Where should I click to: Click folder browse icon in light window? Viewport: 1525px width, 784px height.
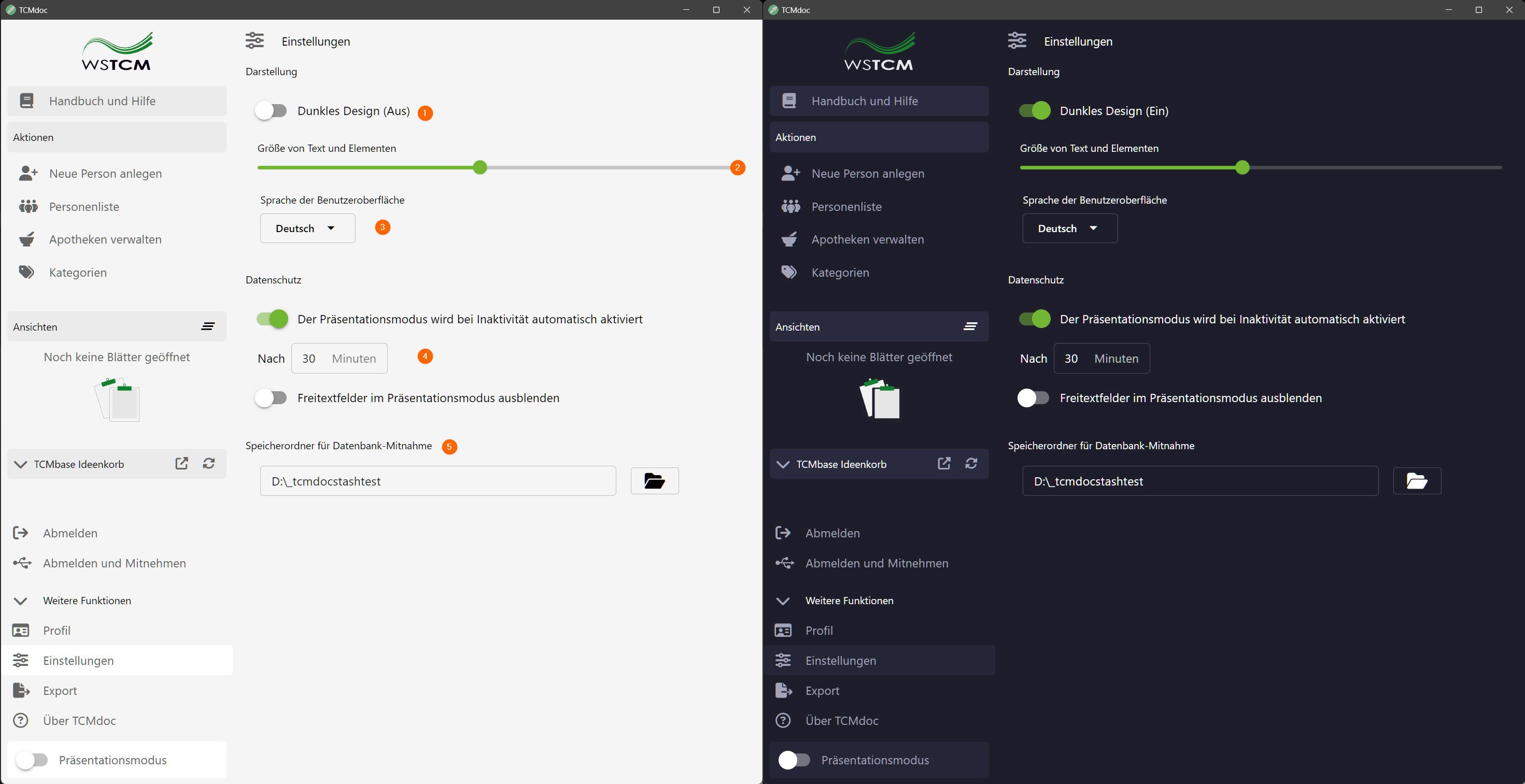(x=654, y=481)
